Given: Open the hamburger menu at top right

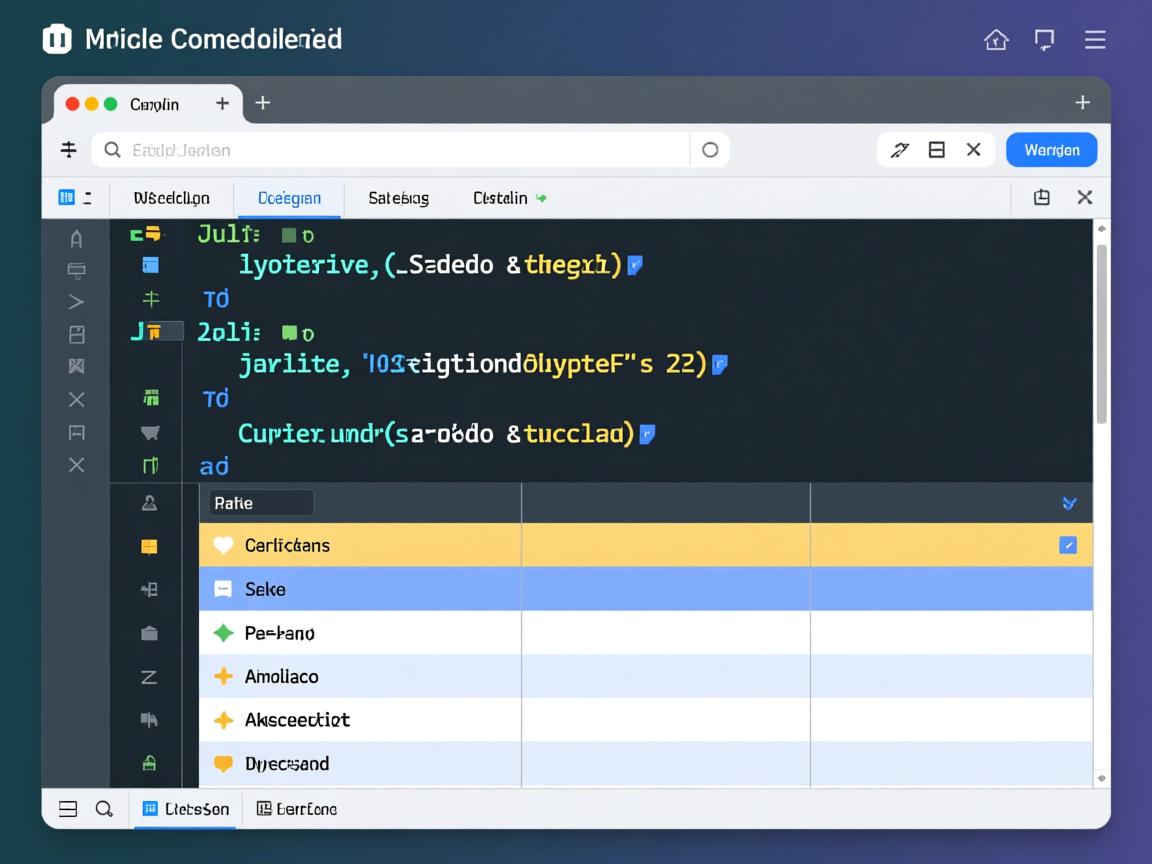Looking at the screenshot, I should tap(1095, 40).
